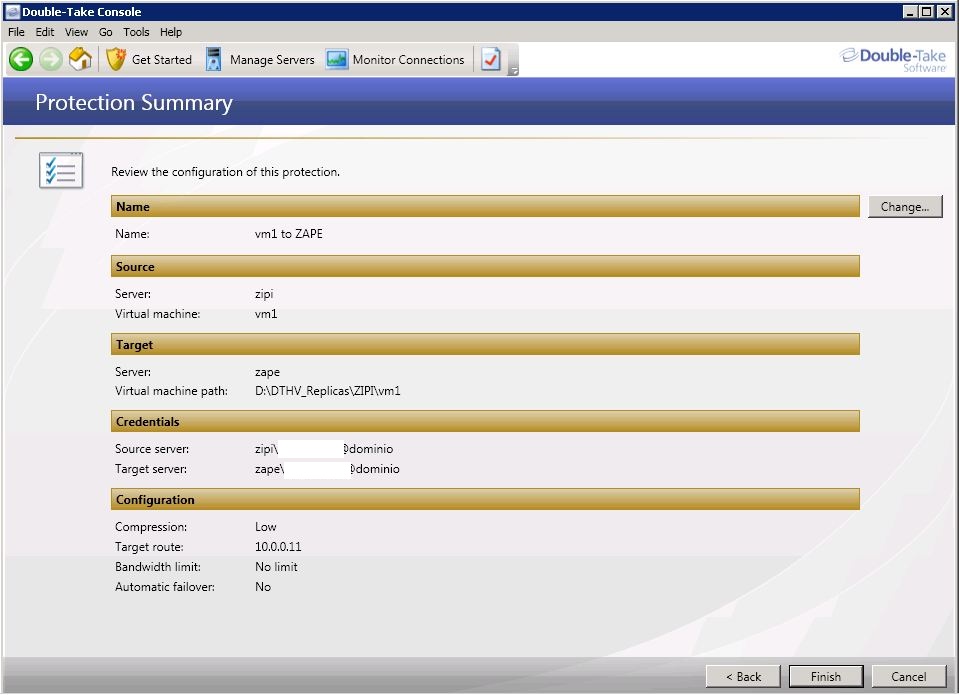This screenshot has width=959, height=695.
Task: Open the File menu
Action: click(x=17, y=32)
